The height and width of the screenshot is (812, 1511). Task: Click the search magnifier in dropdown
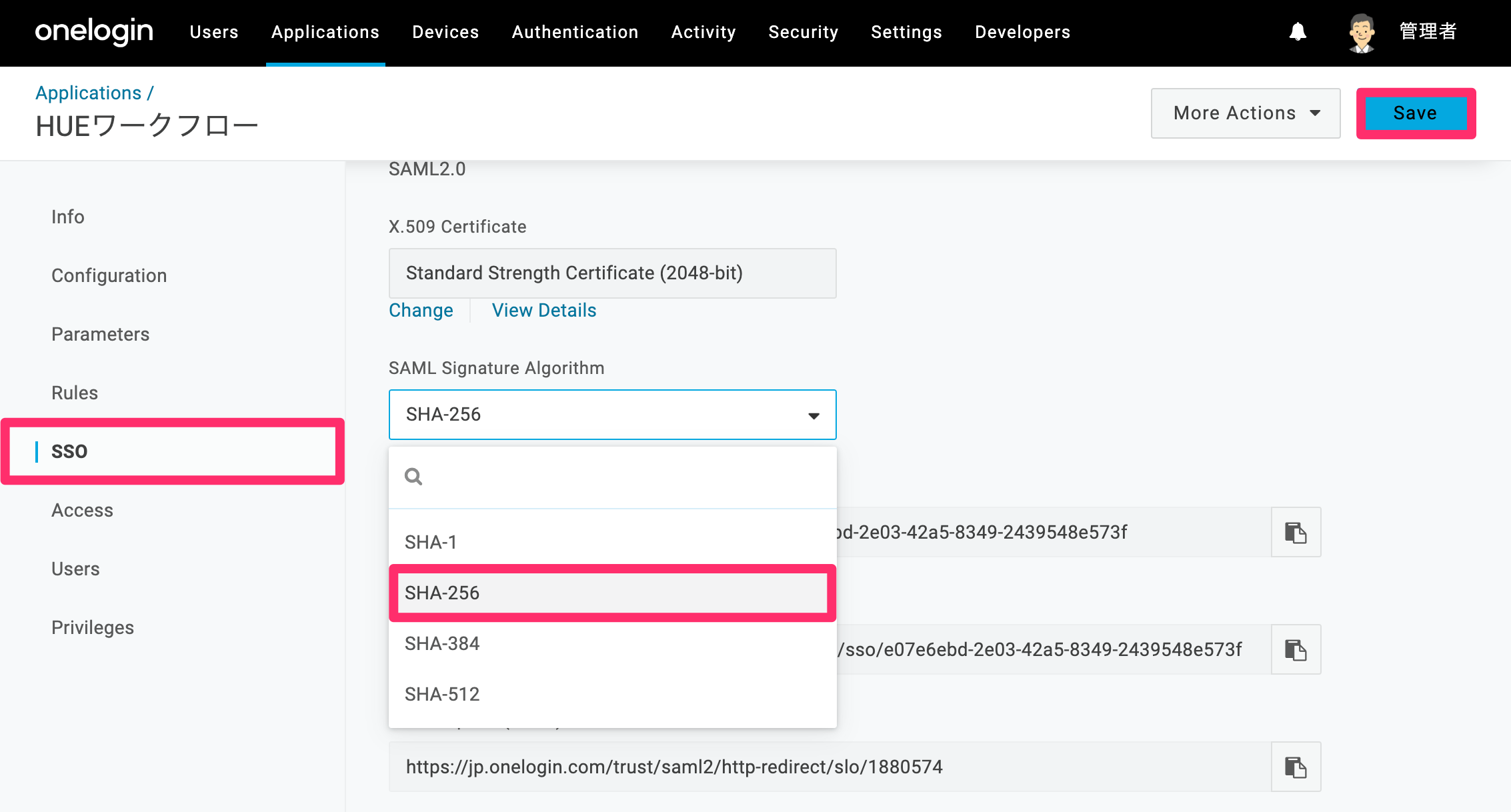[x=413, y=477]
